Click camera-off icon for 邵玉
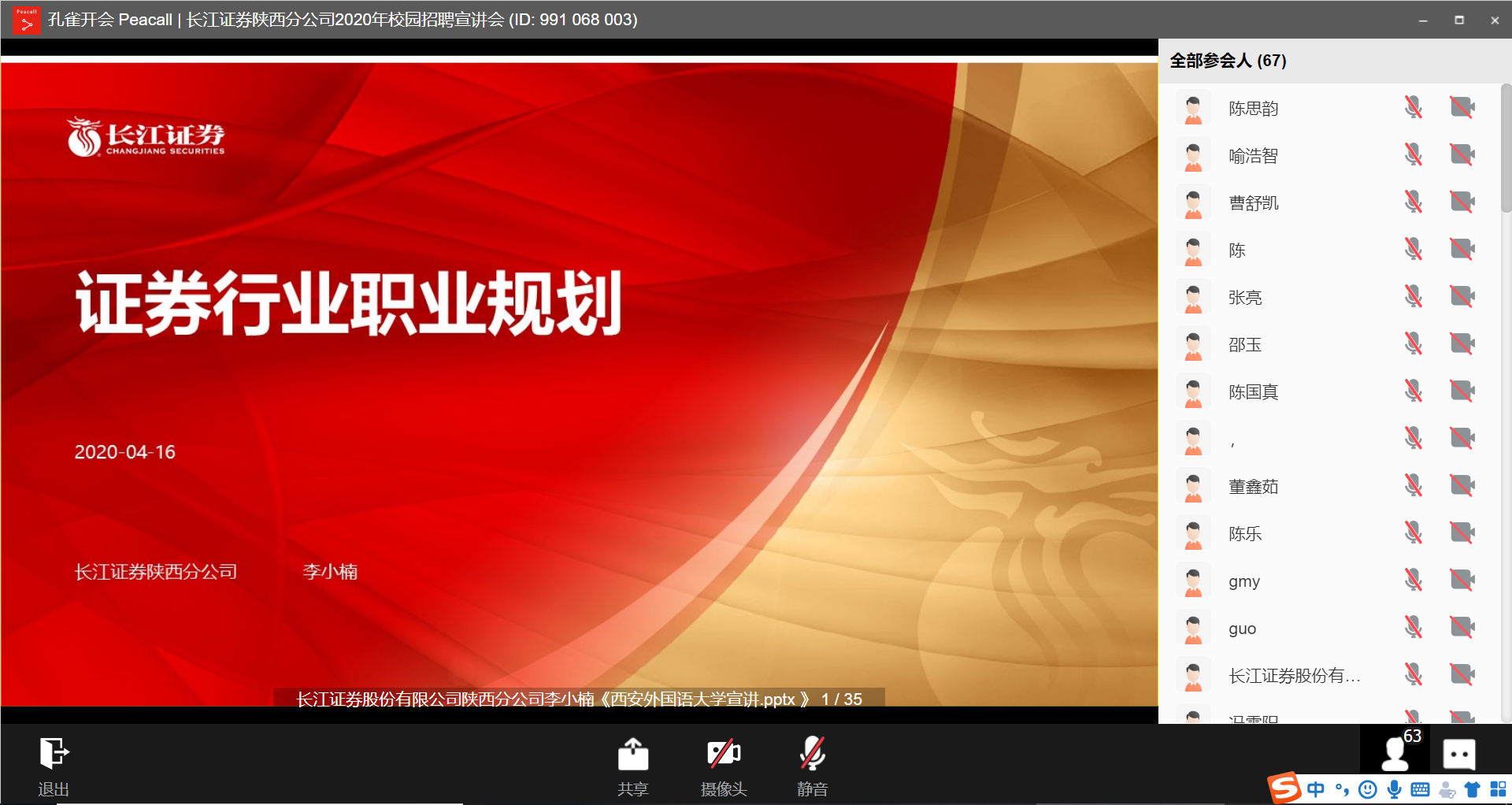This screenshot has width=1512, height=805. (x=1462, y=343)
